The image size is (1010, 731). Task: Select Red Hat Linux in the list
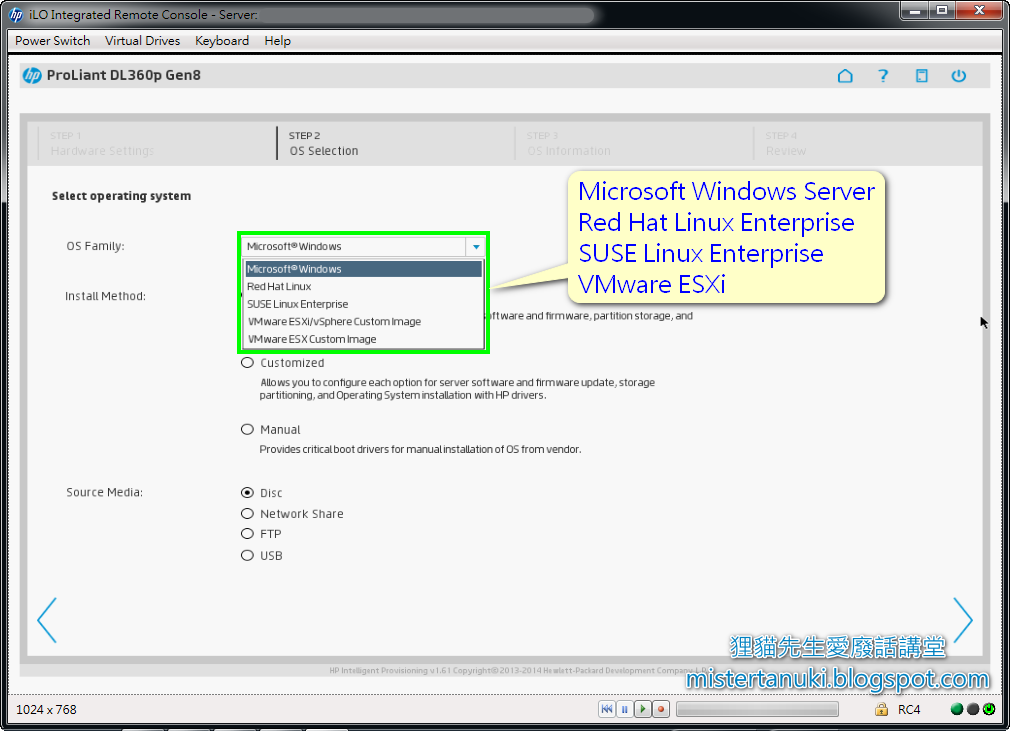coord(278,286)
